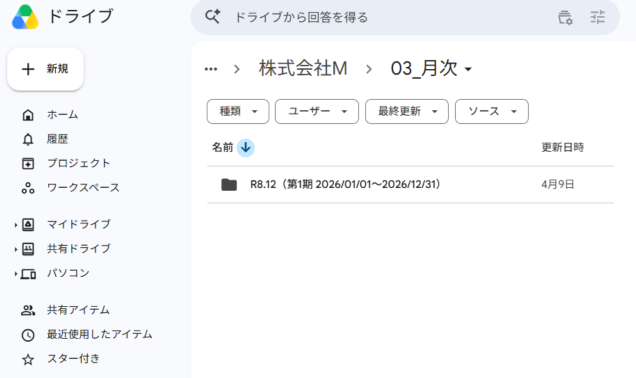Open 最近使用したアイテム recent items

coord(99,334)
